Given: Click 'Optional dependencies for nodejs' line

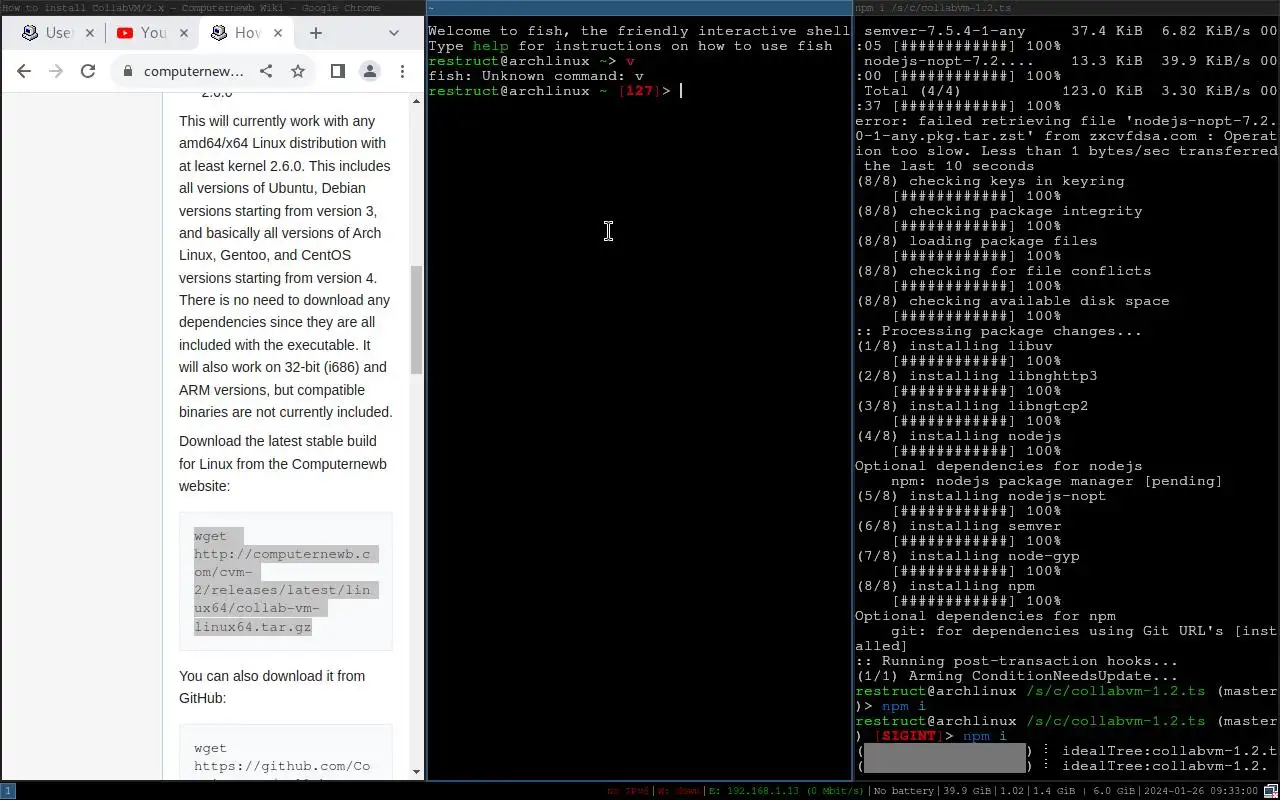Looking at the screenshot, I should pyautogui.click(x=998, y=466).
